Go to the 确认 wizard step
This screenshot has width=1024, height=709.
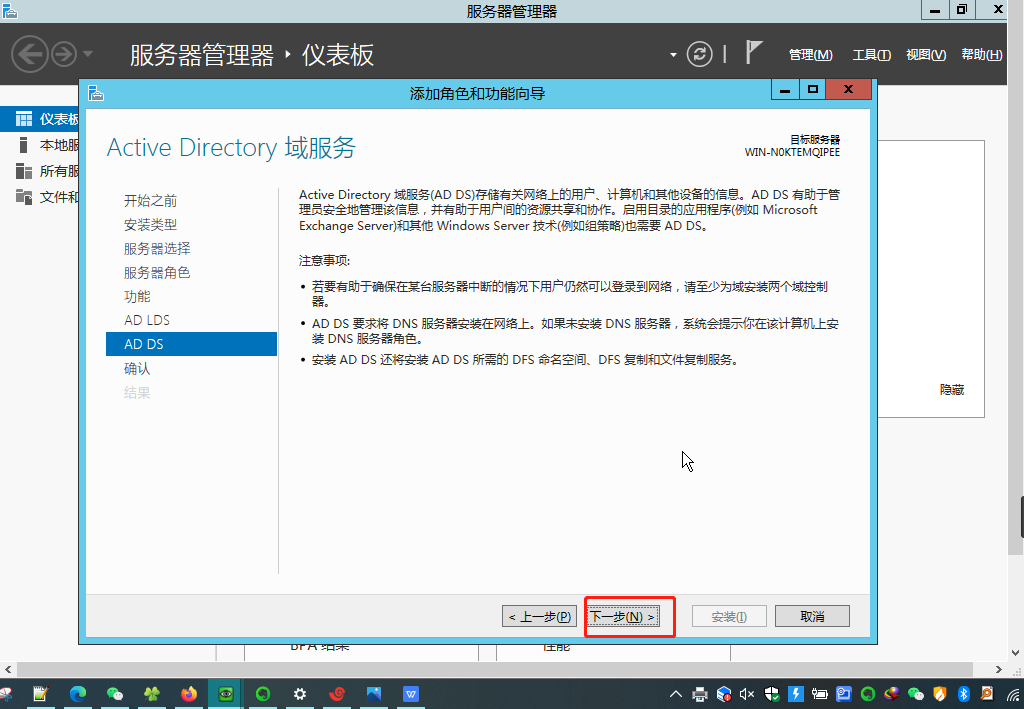tap(137, 368)
